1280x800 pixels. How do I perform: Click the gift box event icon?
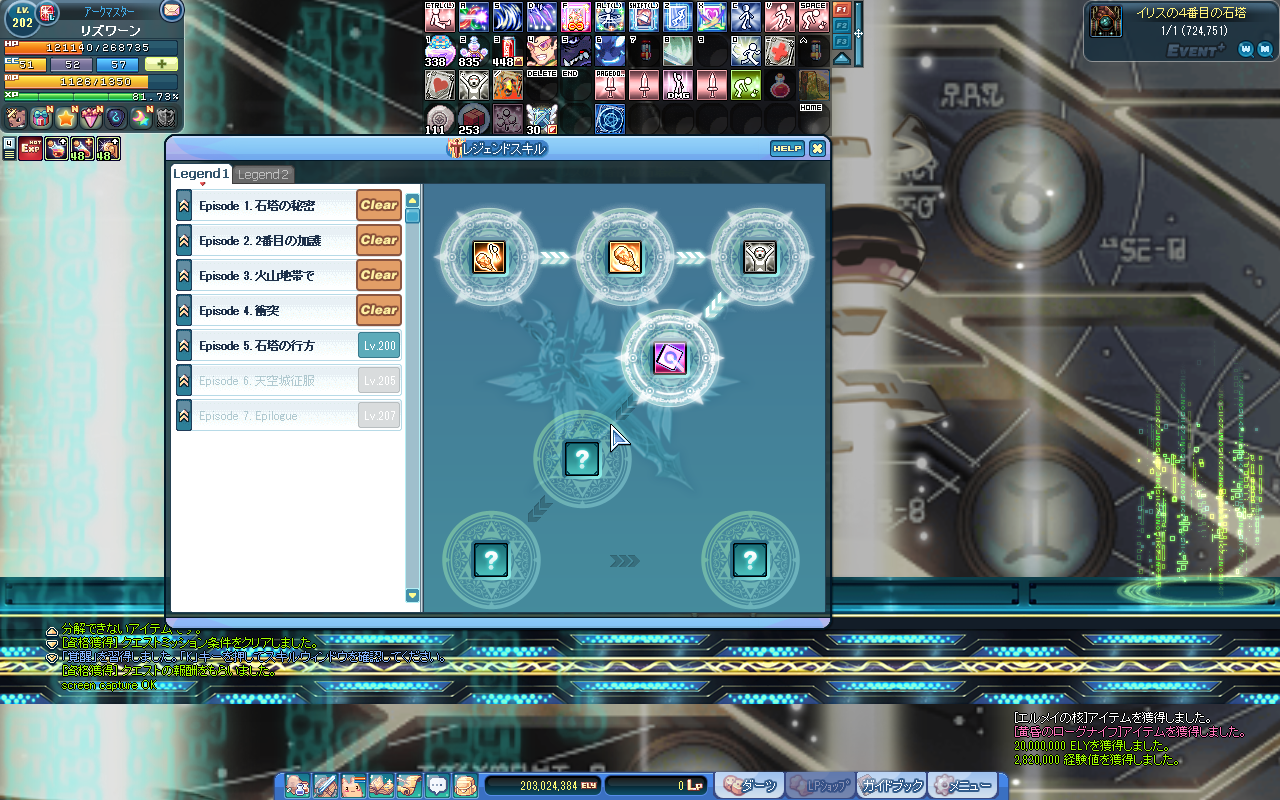(42, 117)
